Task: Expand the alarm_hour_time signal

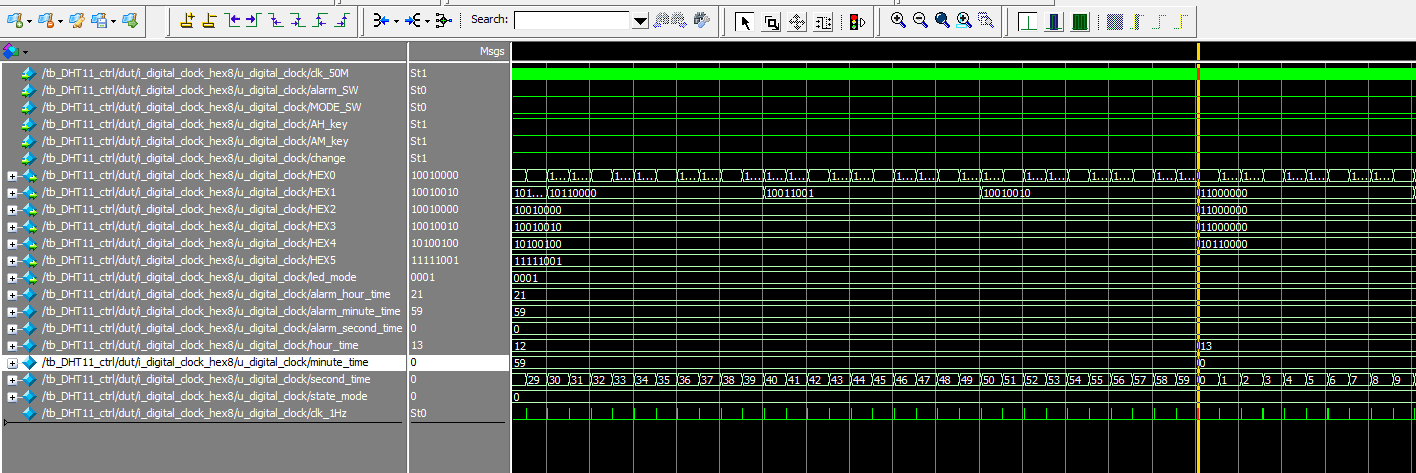Action: point(12,294)
